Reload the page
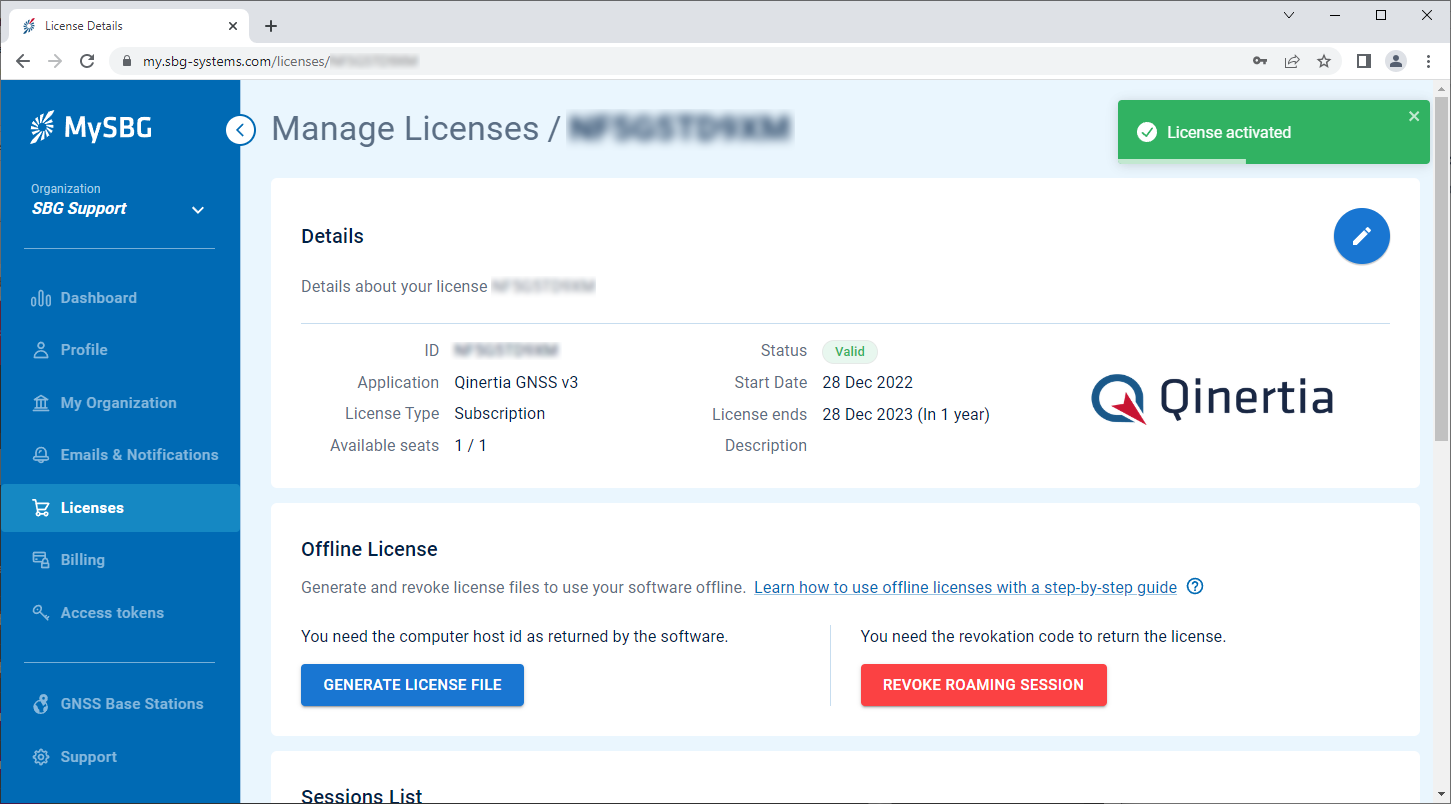The image size is (1451, 804). point(87,61)
